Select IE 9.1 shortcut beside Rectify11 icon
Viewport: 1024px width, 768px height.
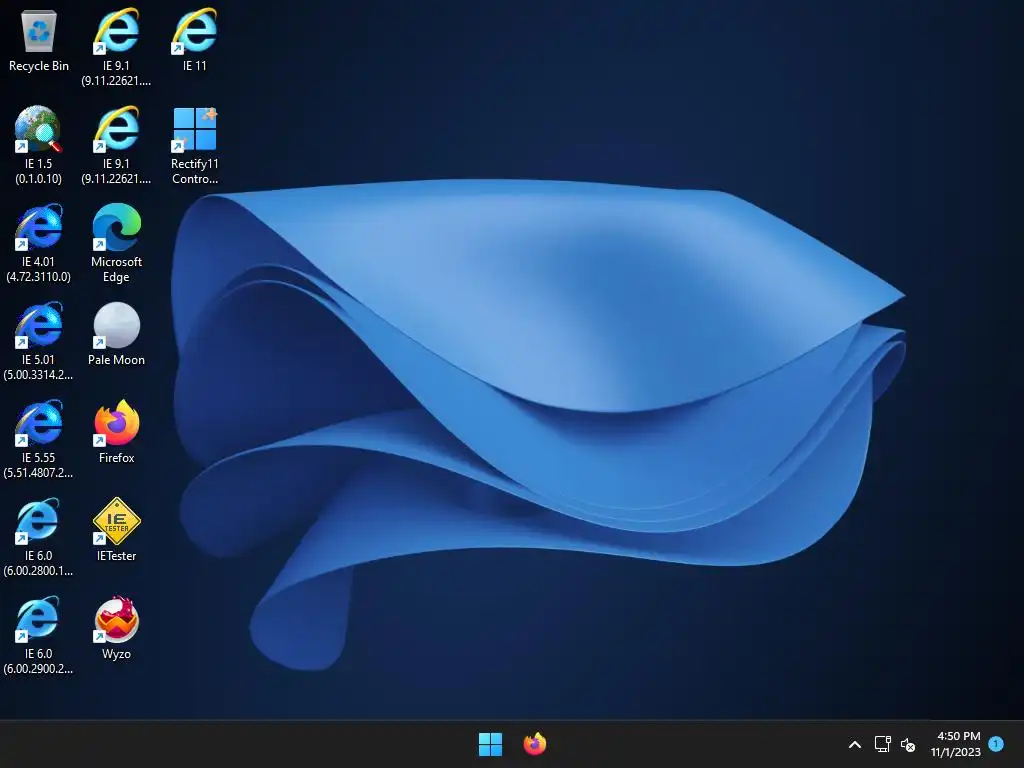pos(116,145)
